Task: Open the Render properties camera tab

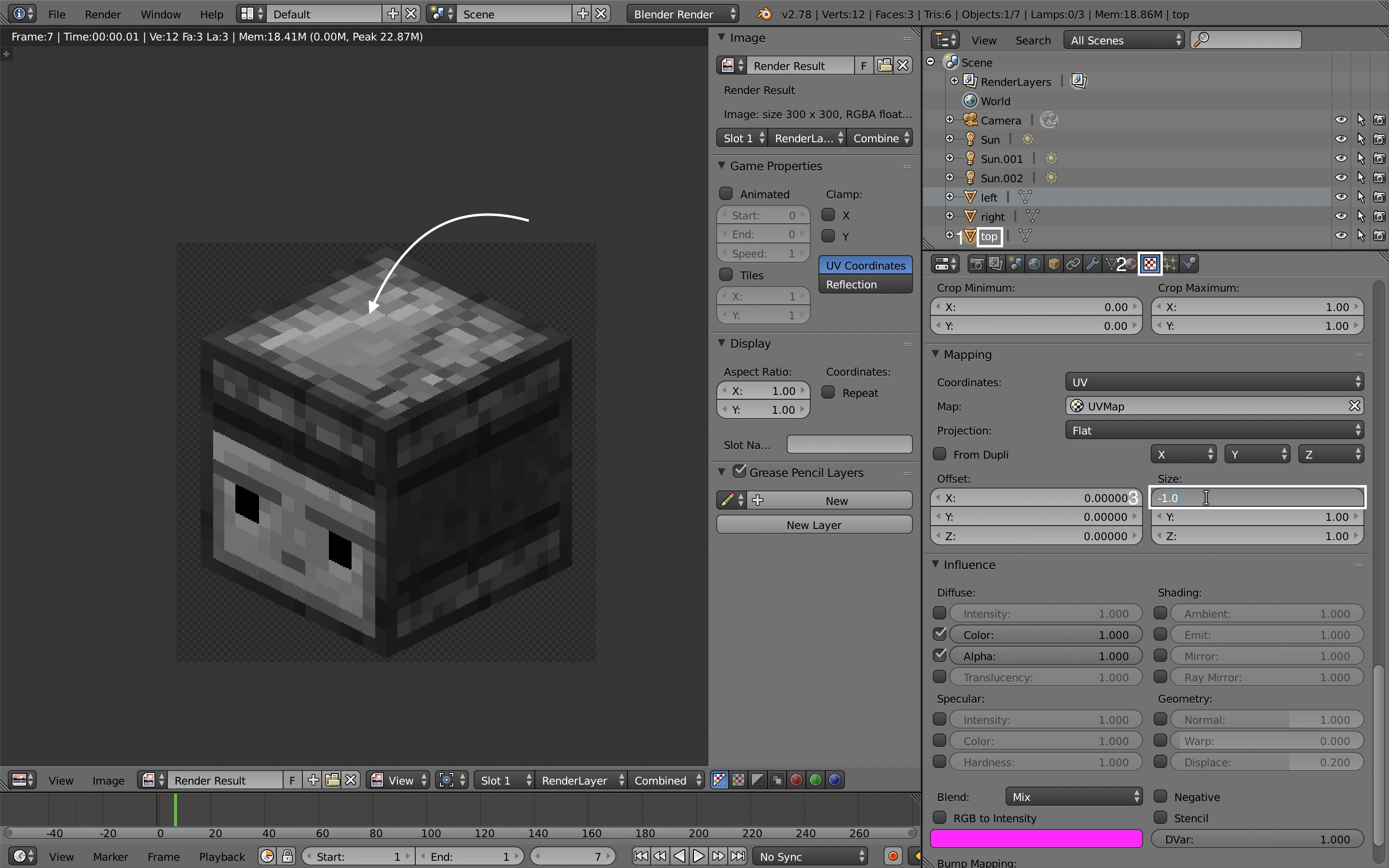Action: click(x=976, y=264)
